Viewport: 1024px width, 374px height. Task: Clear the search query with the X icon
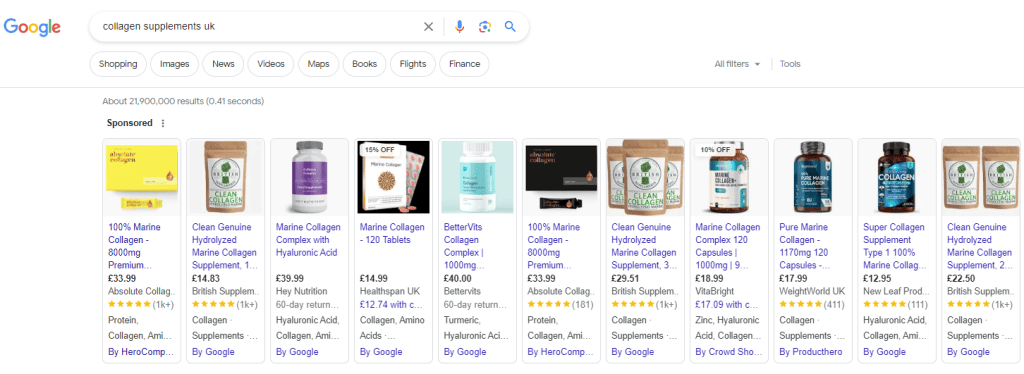click(x=428, y=27)
